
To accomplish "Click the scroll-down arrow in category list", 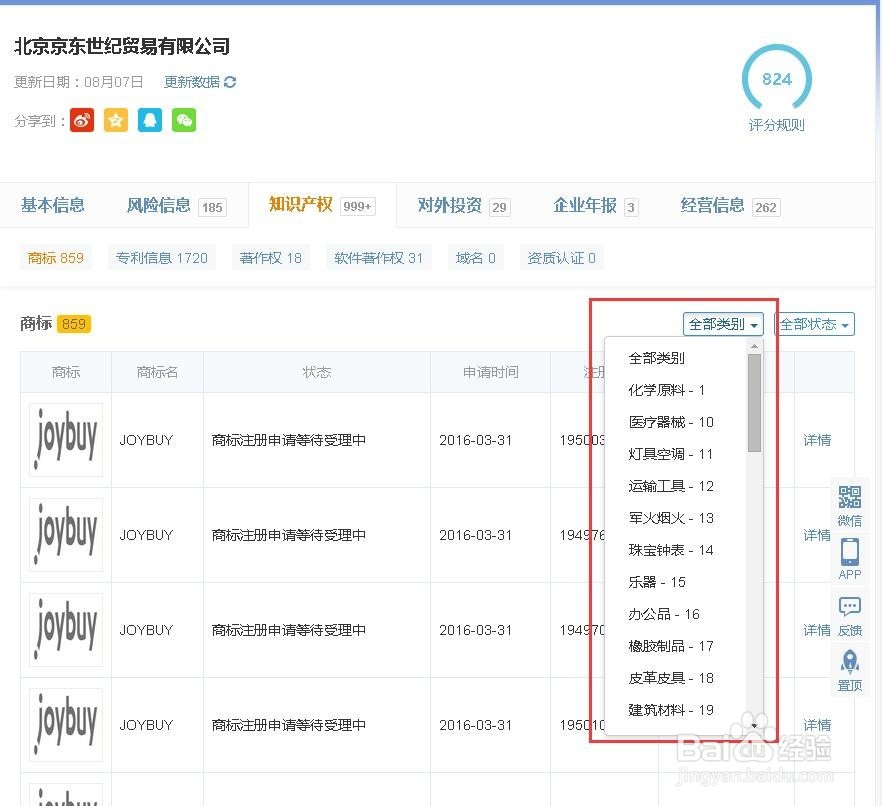I will pos(754,726).
